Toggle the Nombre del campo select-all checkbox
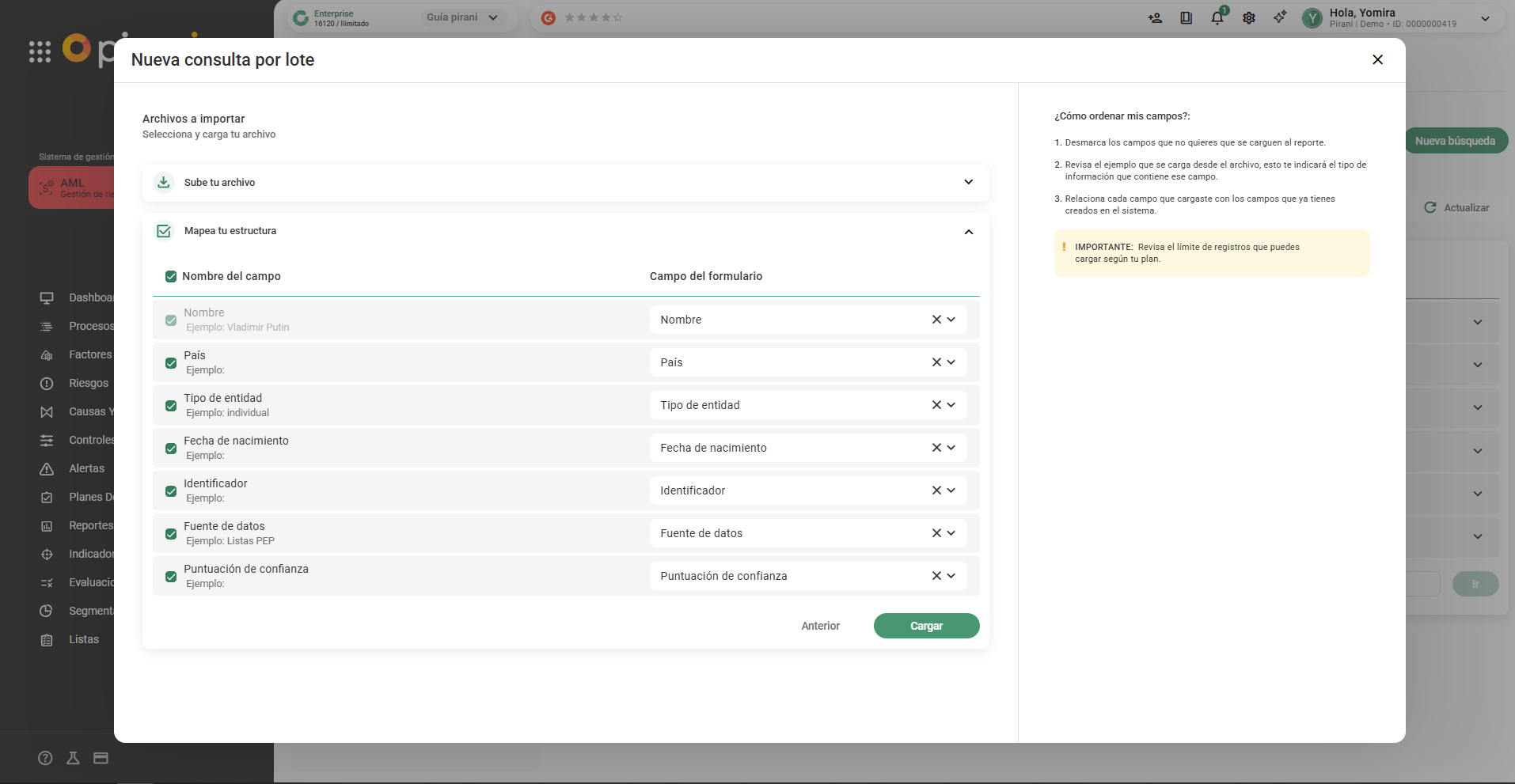1515x784 pixels. [x=171, y=276]
